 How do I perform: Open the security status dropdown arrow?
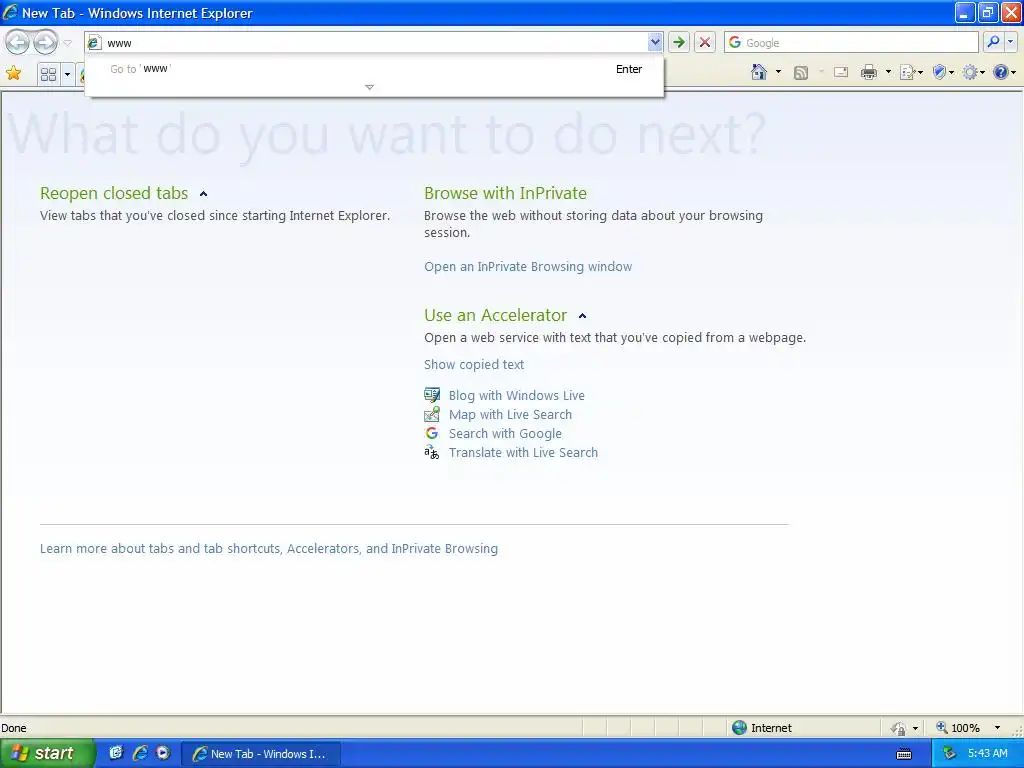pyautogui.click(x=915, y=728)
